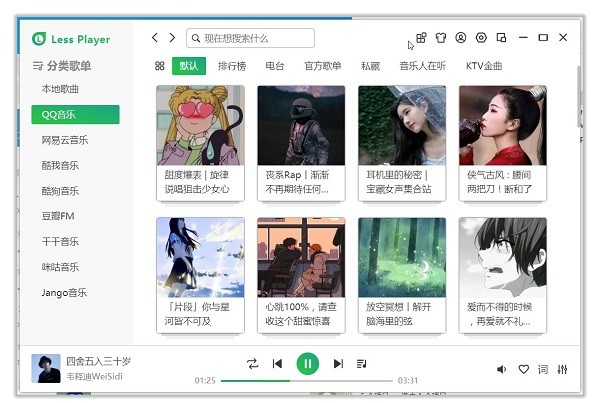Switch to the KTV金曲 tab

click(x=484, y=66)
